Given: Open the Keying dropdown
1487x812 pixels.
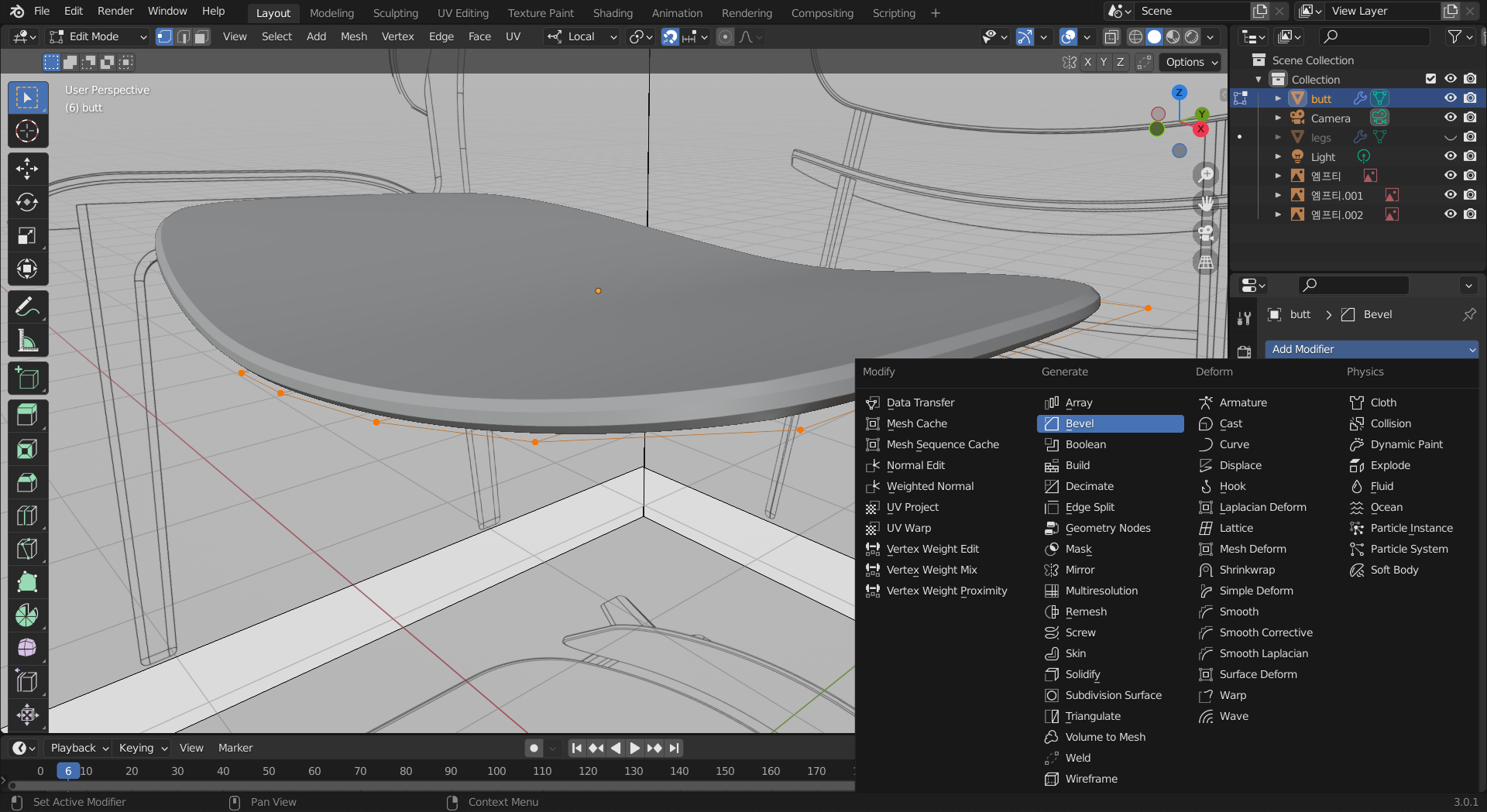Looking at the screenshot, I should tap(143, 748).
